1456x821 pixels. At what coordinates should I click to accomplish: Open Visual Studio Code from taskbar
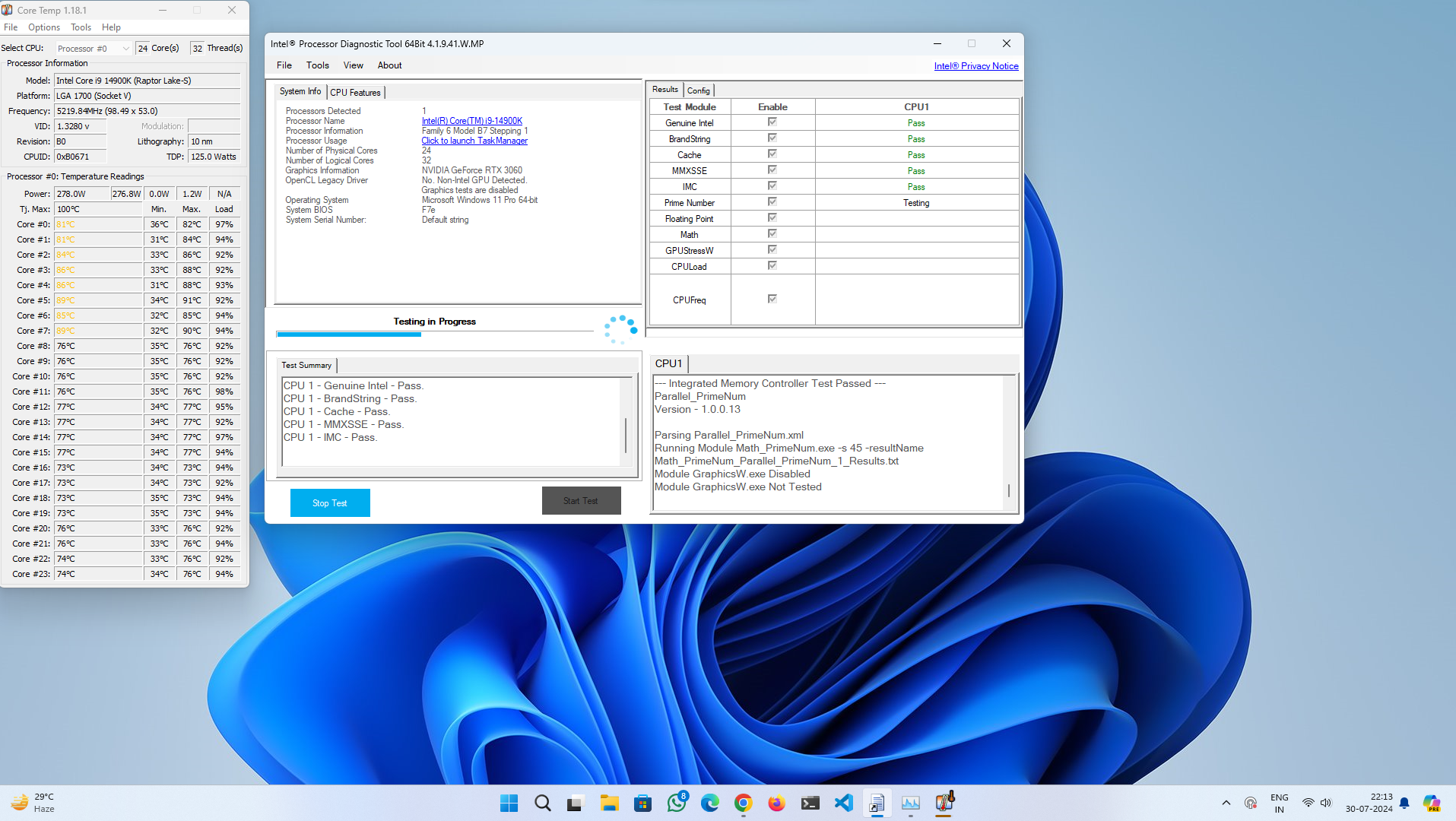(844, 803)
